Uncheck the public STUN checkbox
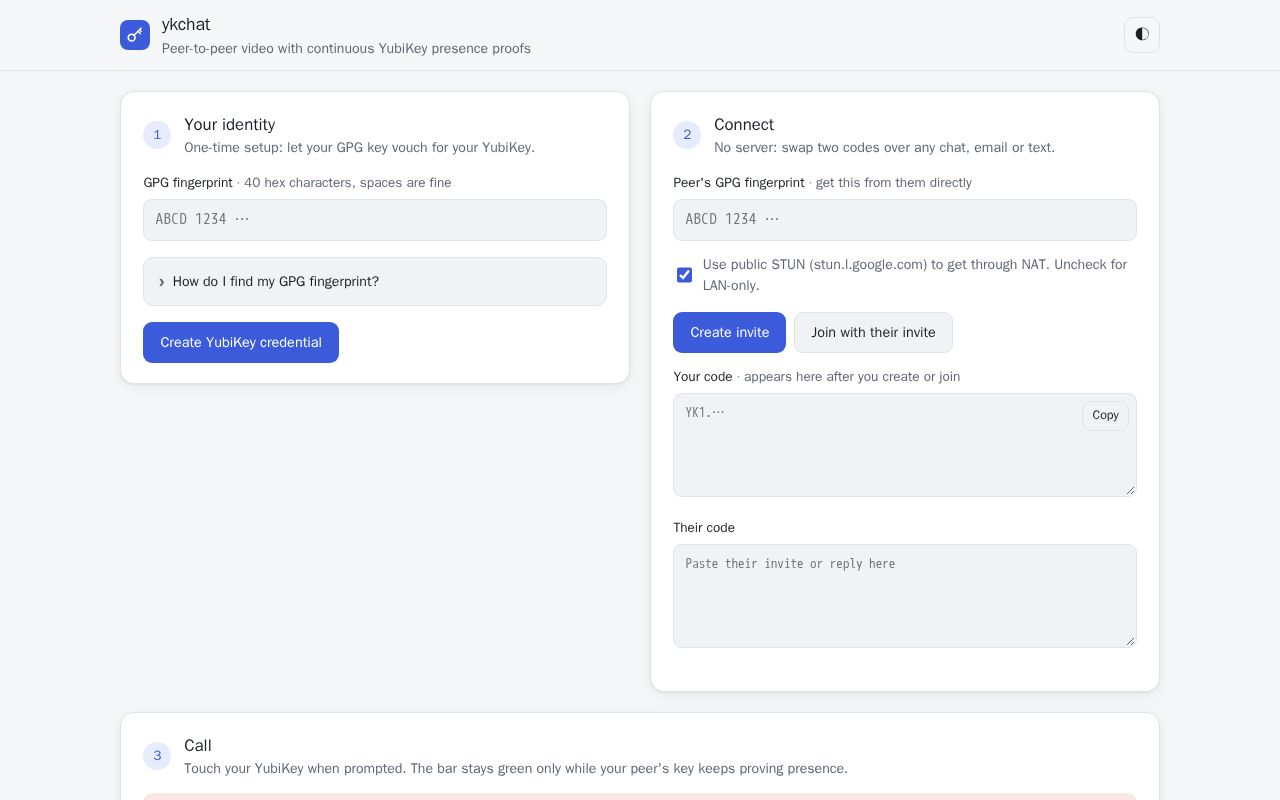Screen dimensions: 1280x800 click(684, 275)
